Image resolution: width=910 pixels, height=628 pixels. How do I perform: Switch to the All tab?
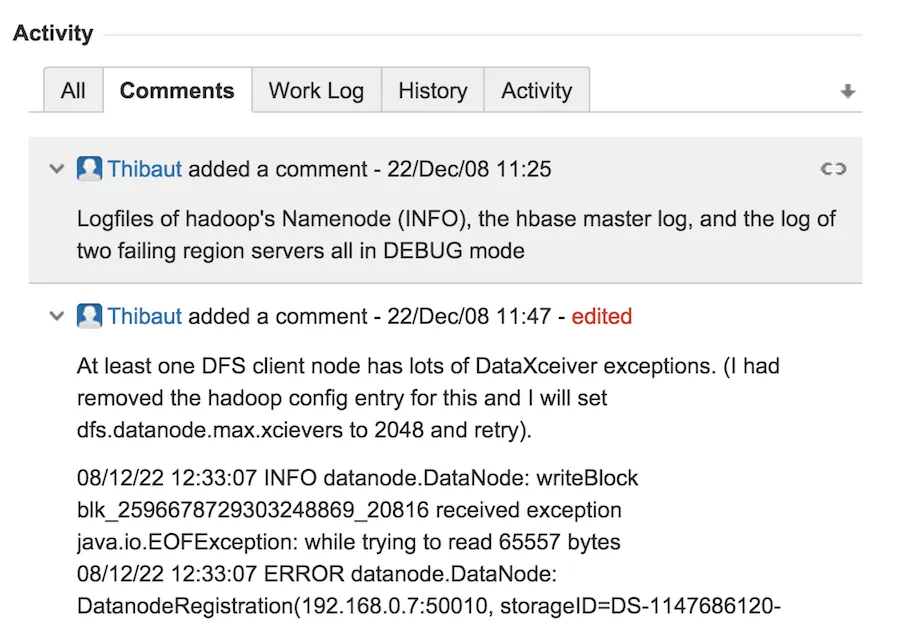73,91
